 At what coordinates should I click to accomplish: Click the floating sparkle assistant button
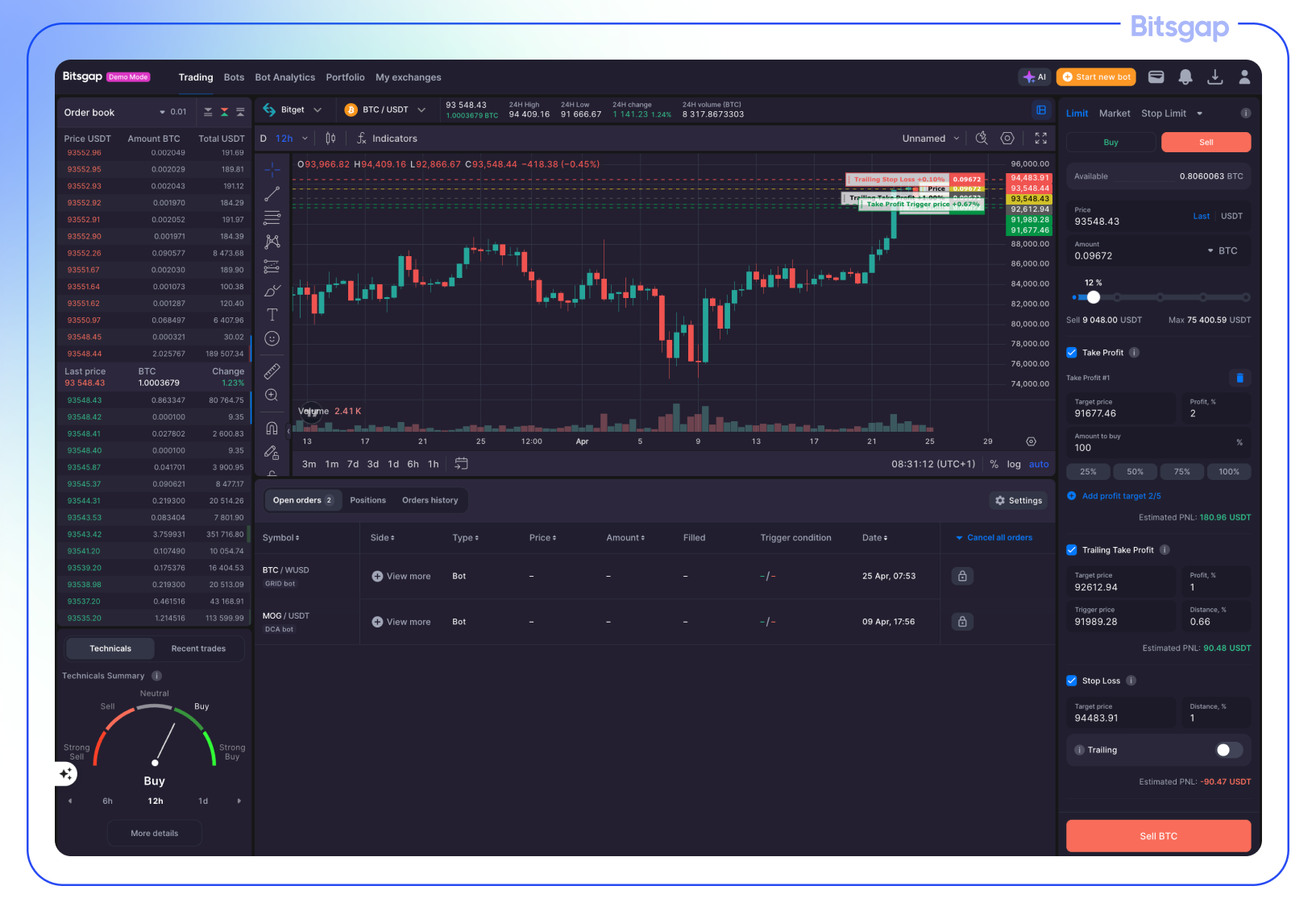point(66,774)
